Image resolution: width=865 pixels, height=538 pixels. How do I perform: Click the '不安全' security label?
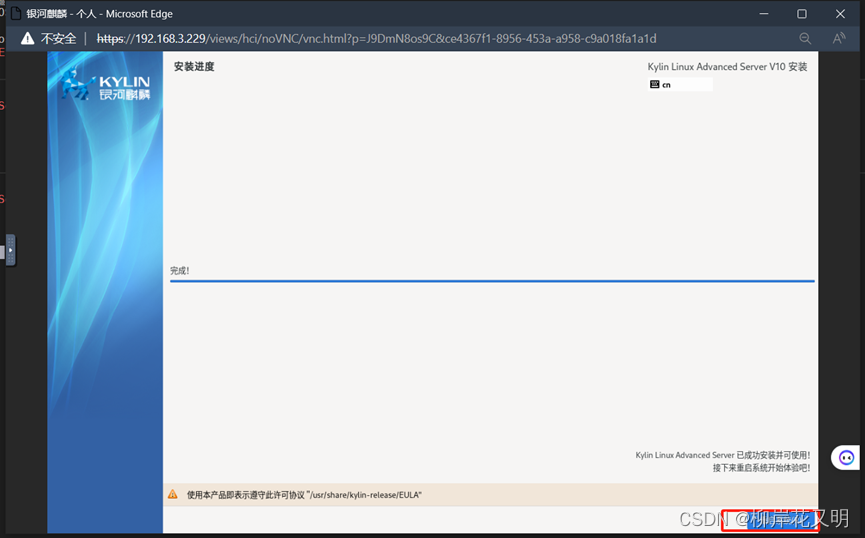click(58, 39)
